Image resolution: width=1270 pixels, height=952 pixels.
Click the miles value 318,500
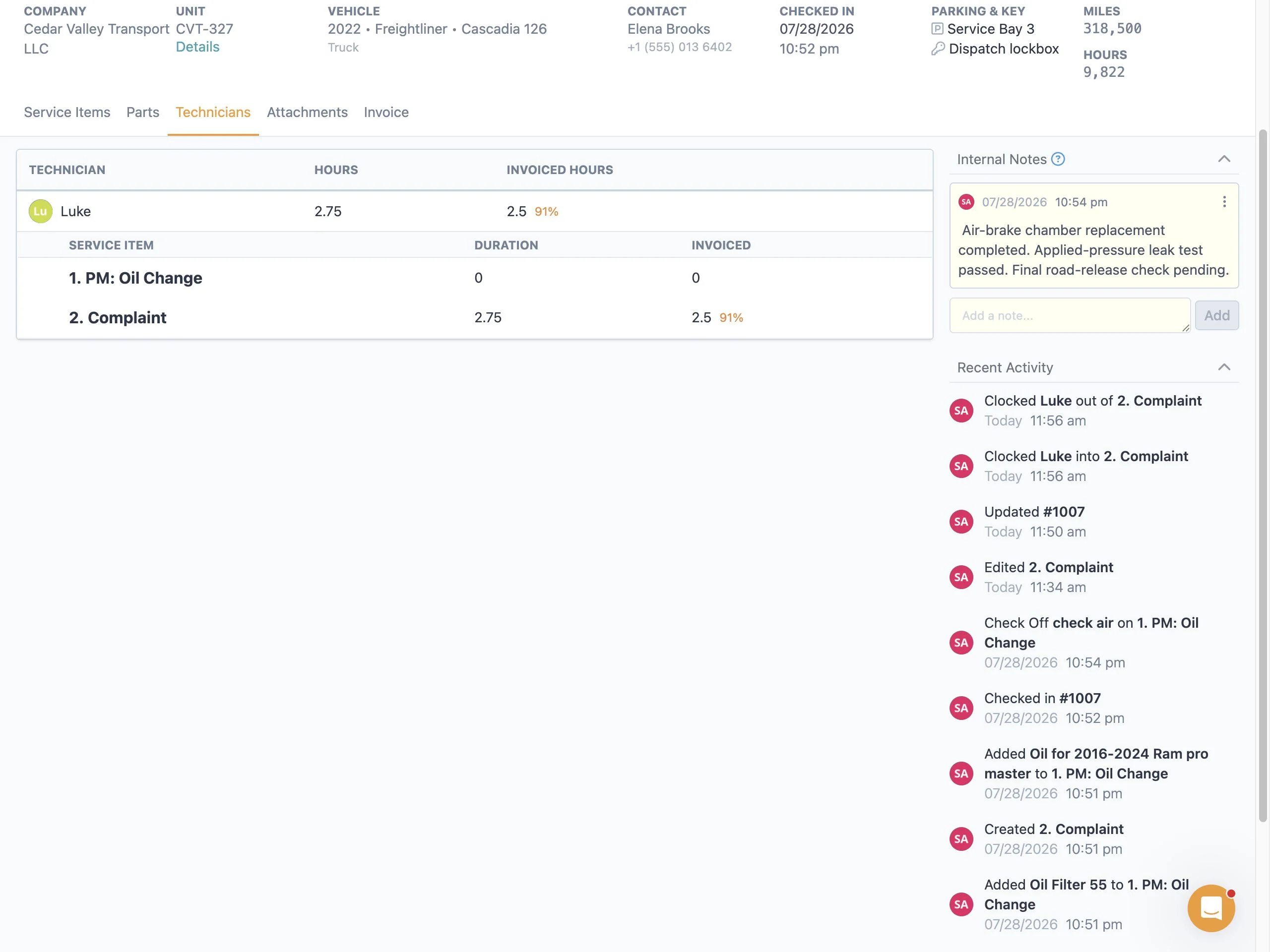[1112, 29]
